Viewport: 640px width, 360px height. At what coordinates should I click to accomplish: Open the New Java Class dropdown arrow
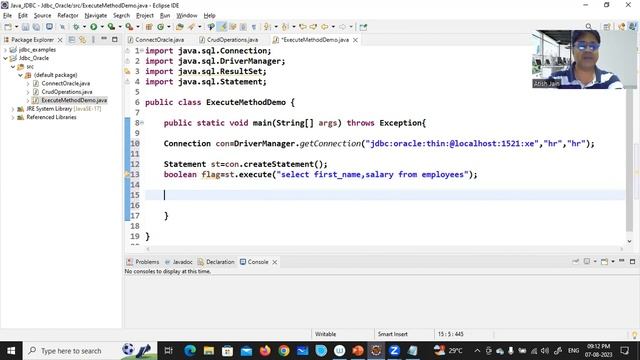169,27
